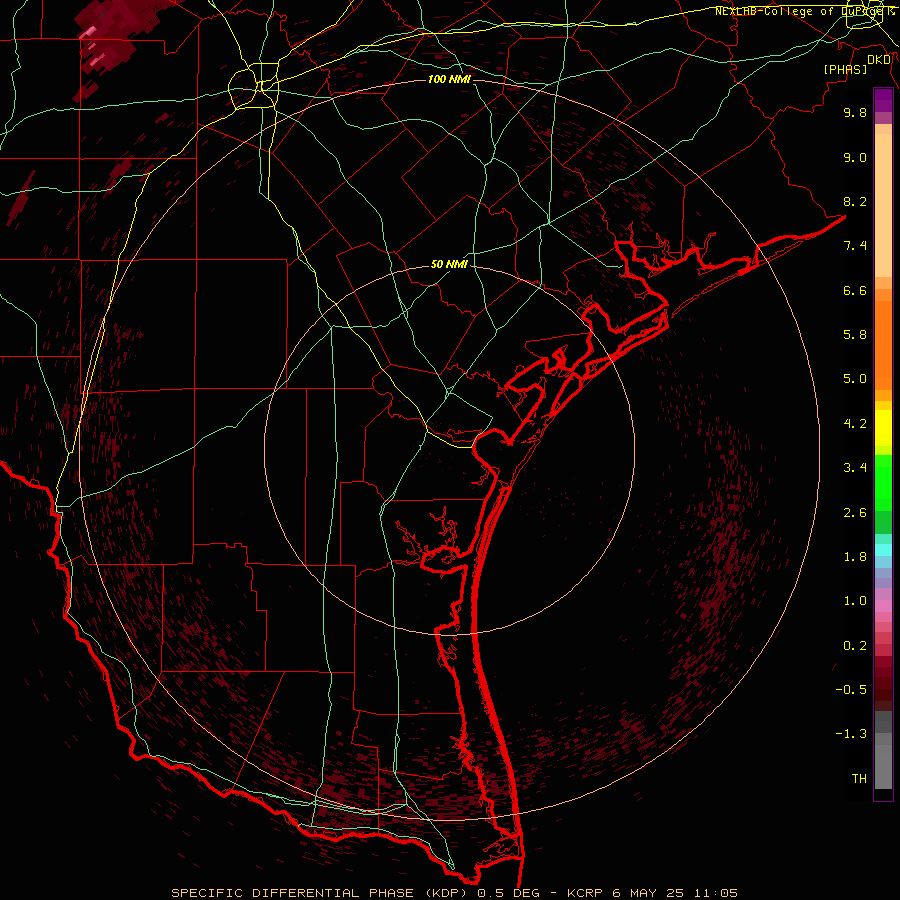The width and height of the screenshot is (900, 900).
Task: Click the -0.5 value on the color scale
Action: click(x=851, y=690)
